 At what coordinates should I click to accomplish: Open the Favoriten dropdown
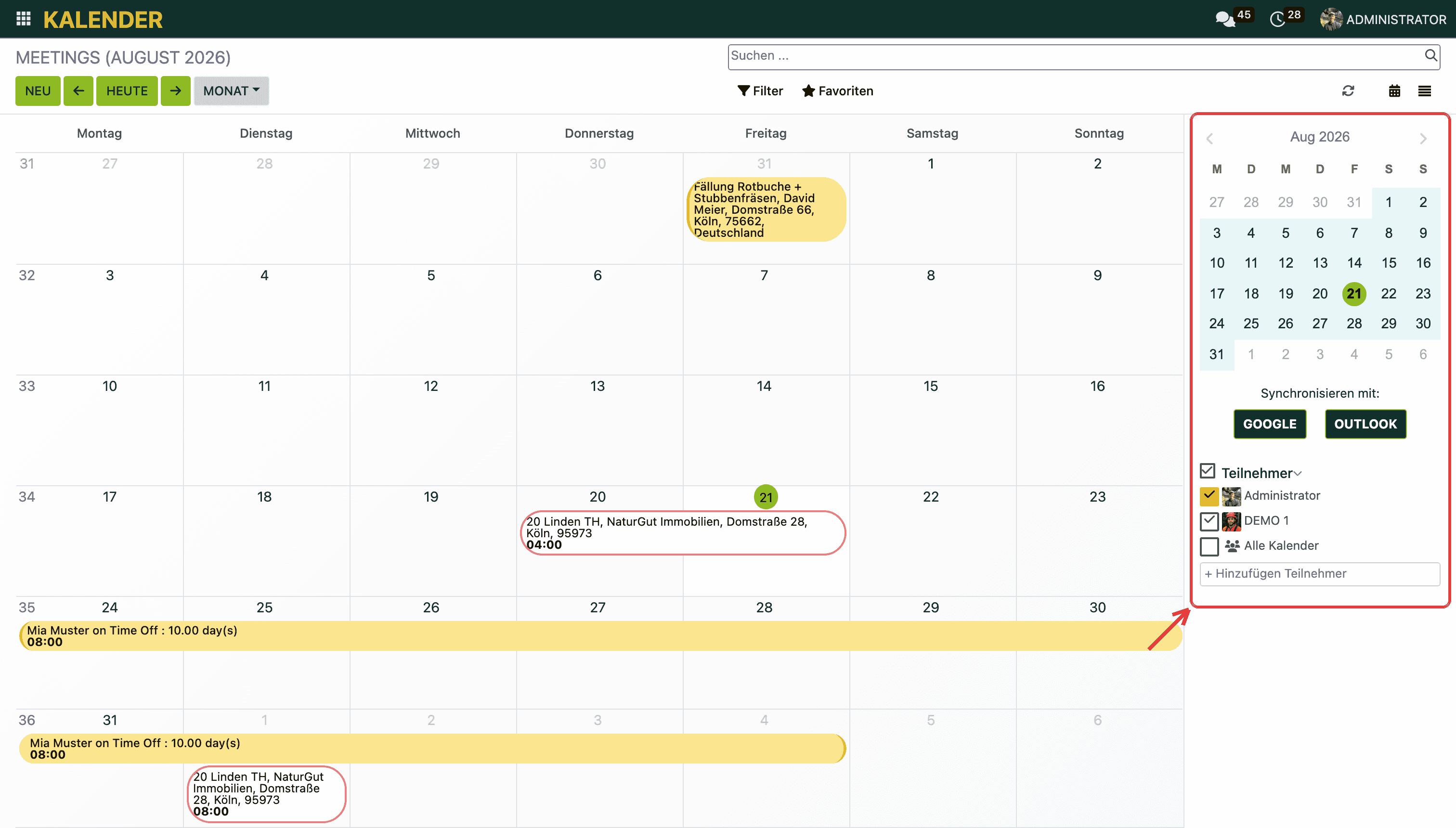click(x=837, y=91)
